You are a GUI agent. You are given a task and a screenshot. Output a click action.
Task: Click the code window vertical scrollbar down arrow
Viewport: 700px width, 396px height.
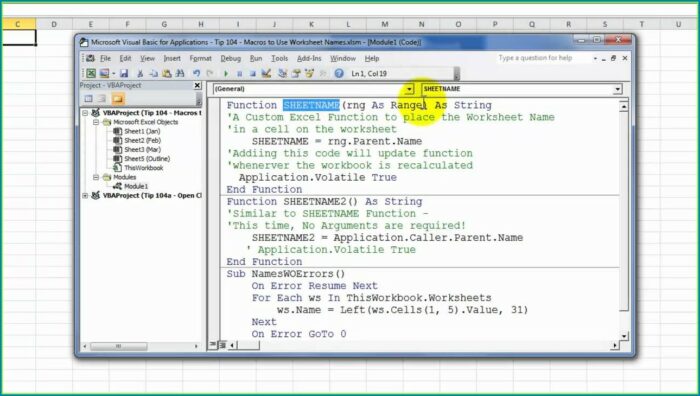624,335
